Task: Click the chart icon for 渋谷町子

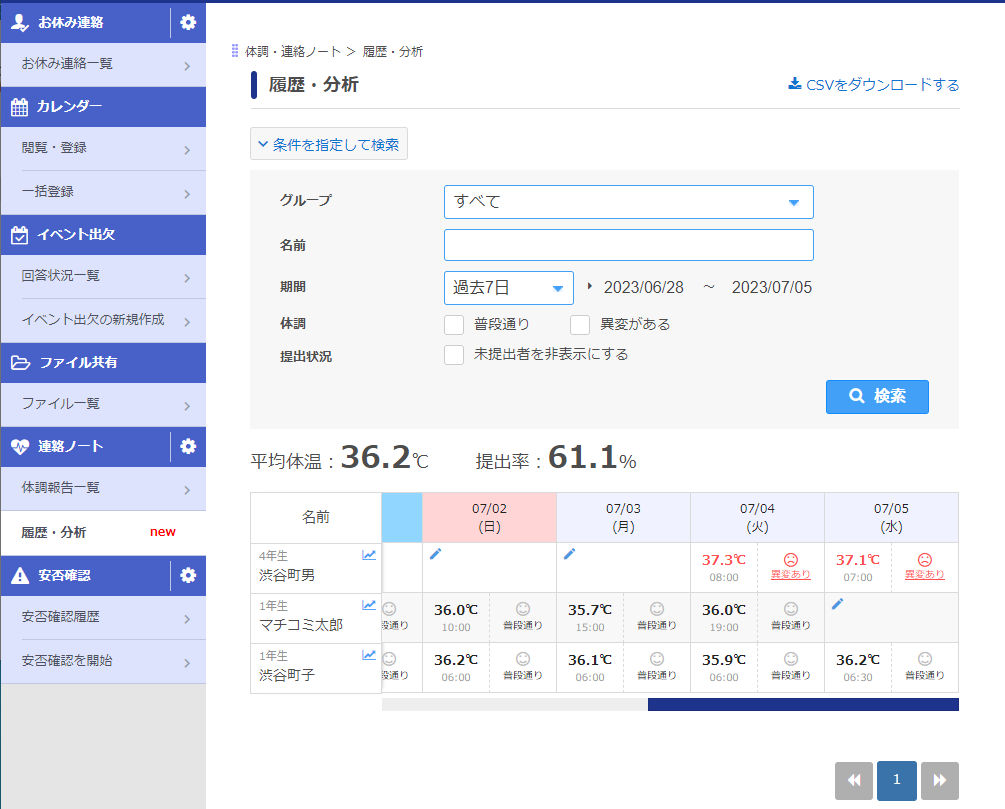Action: tap(369, 655)
